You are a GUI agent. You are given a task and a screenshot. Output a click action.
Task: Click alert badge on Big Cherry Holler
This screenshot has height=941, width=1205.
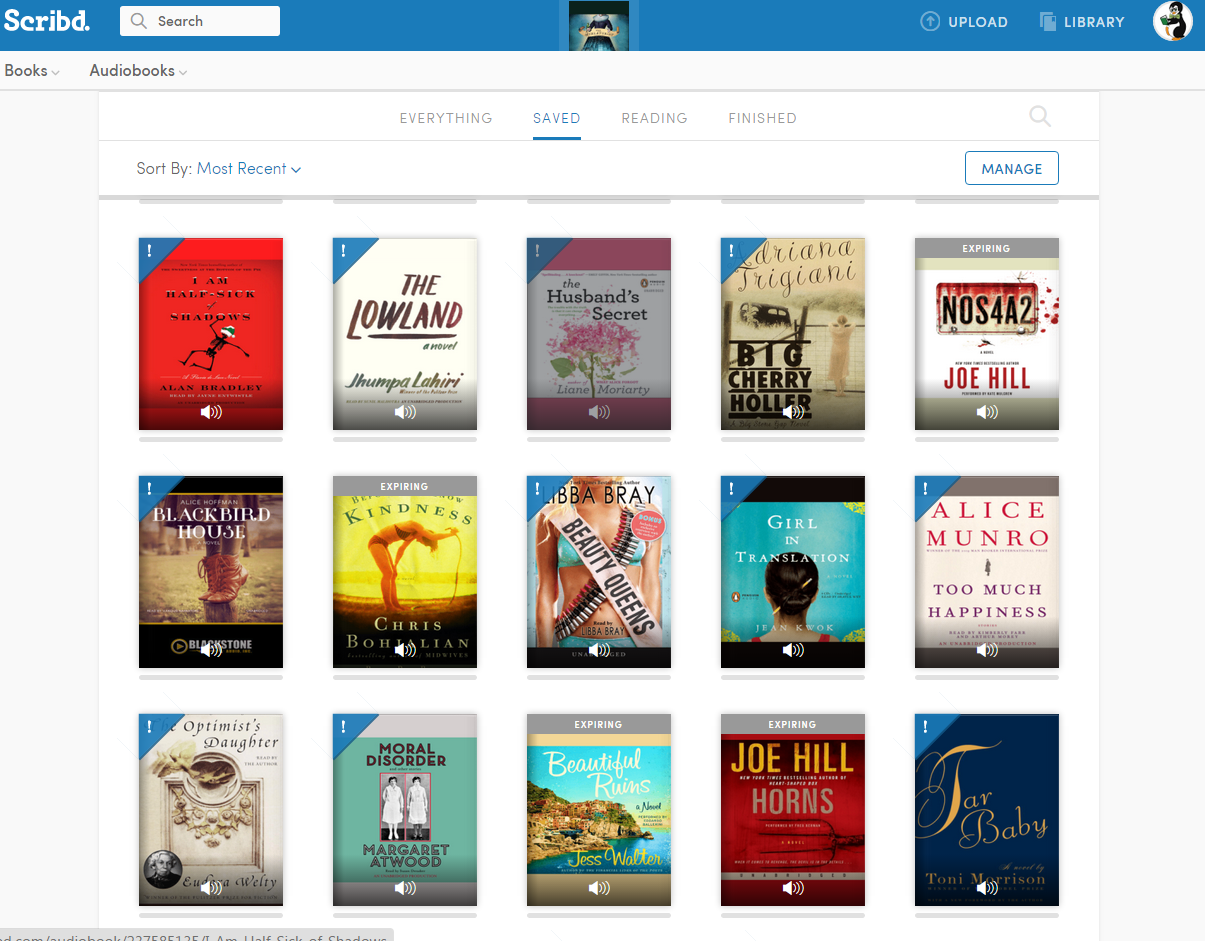734,252
